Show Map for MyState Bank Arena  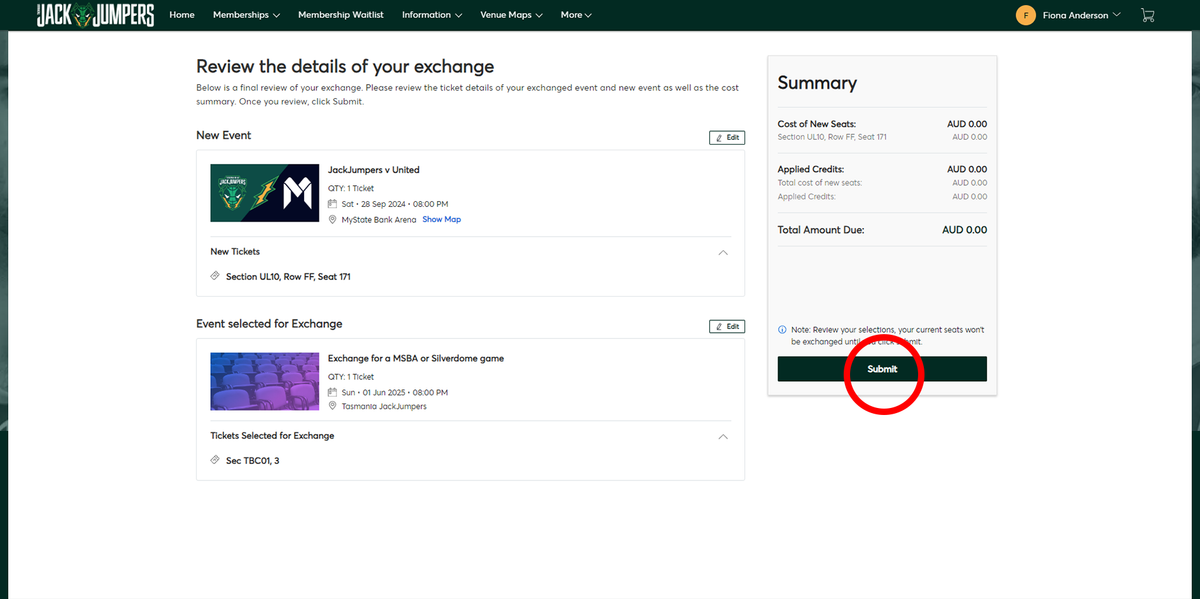441,219
